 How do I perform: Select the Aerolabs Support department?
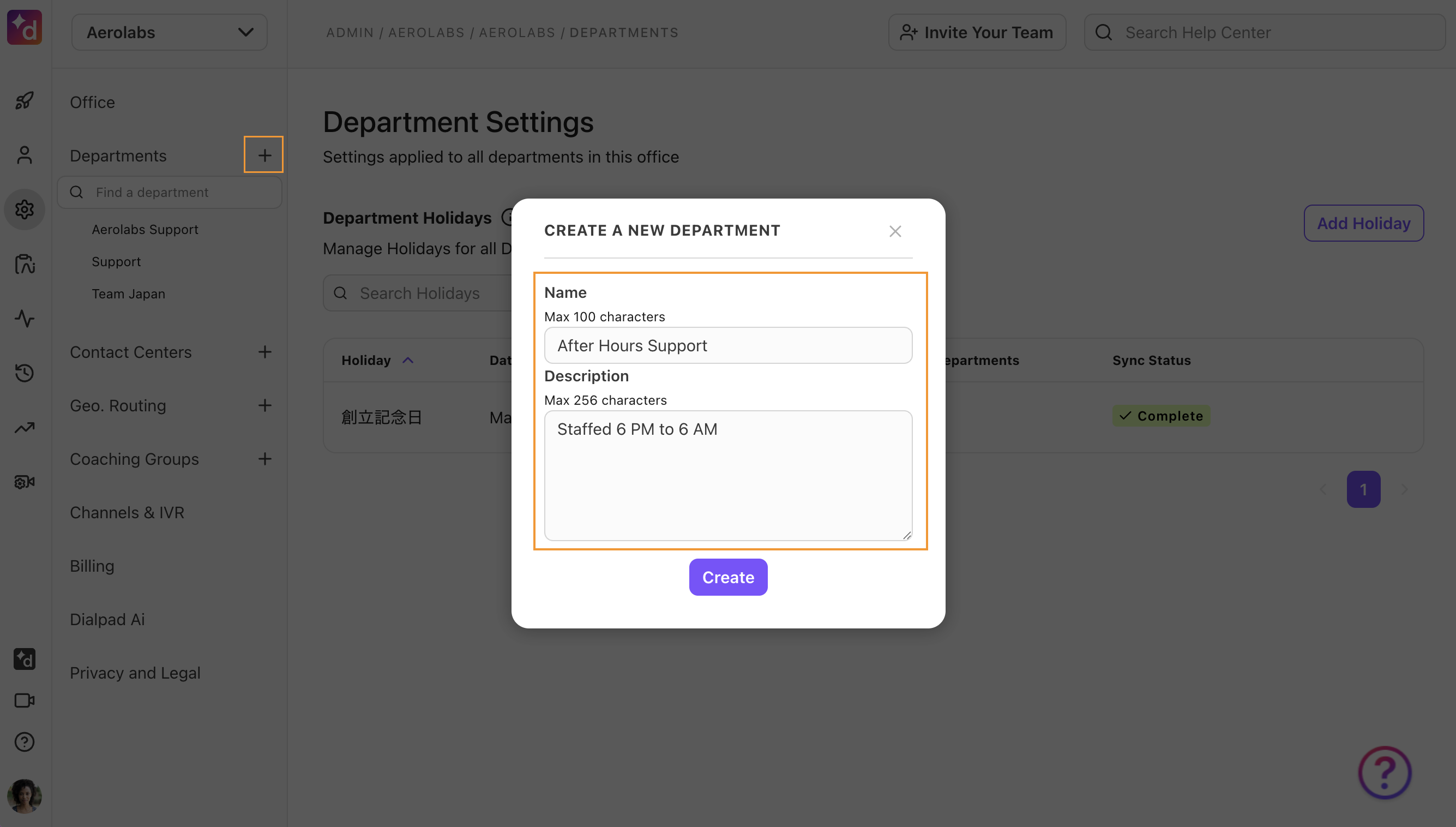pos(145,230)
